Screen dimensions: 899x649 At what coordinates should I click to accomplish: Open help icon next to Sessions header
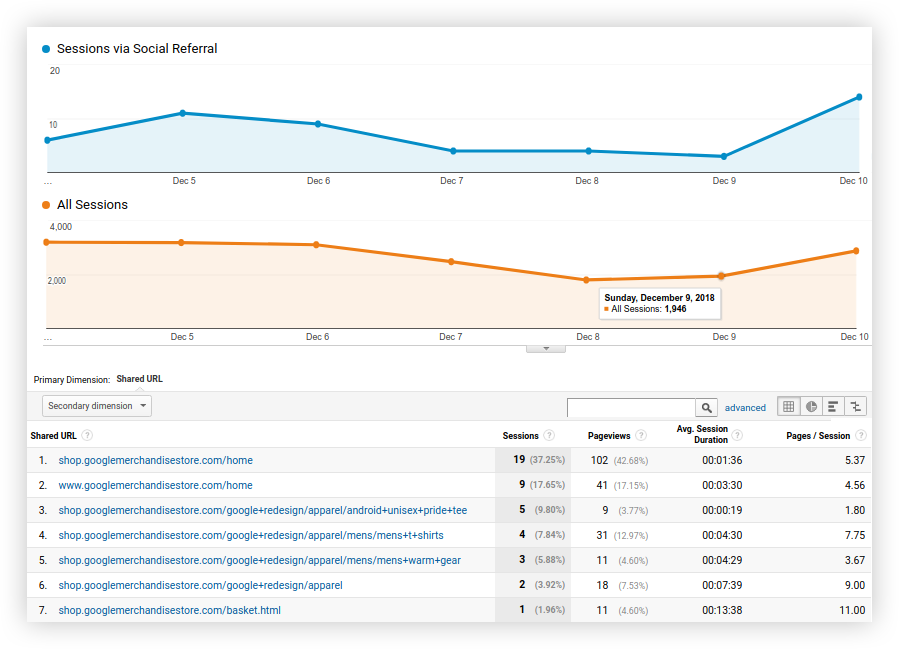click(549, 435)
